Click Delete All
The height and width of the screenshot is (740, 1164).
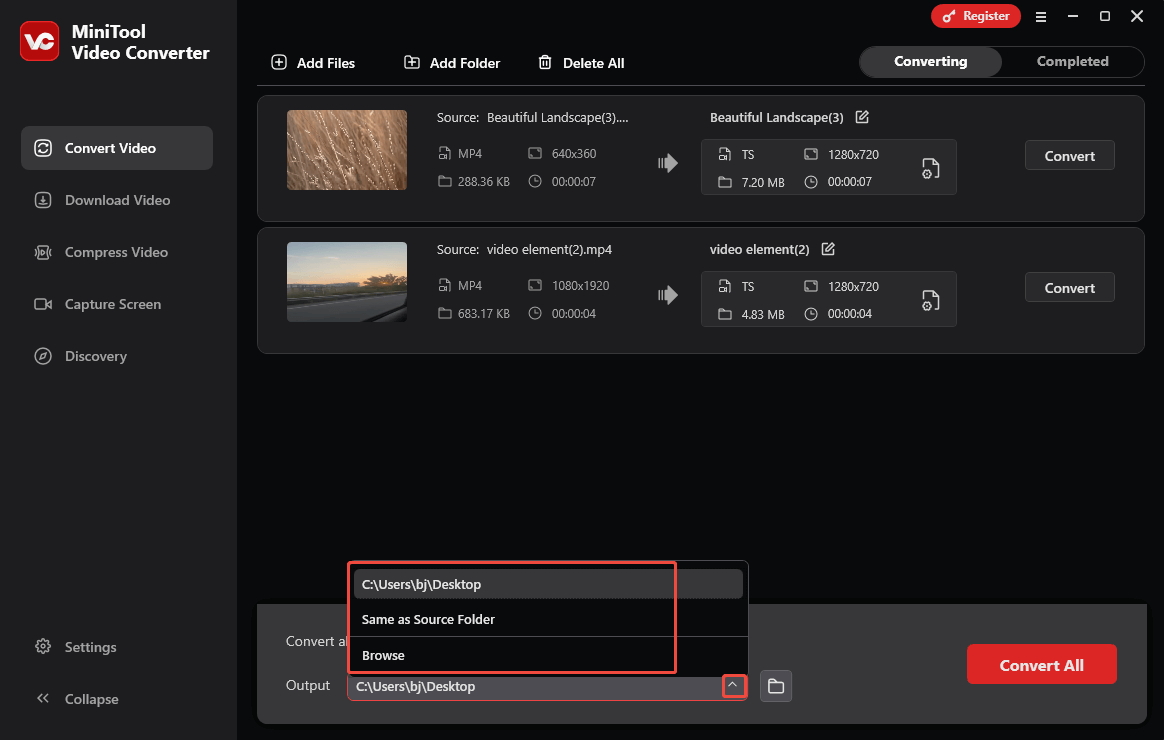click(x=581, y=63)
